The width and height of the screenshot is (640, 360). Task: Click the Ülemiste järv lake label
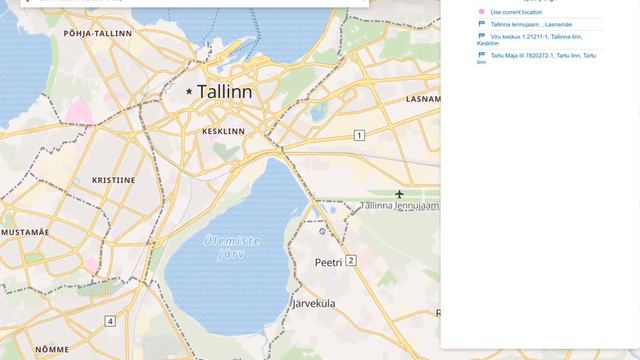point(232,247)
